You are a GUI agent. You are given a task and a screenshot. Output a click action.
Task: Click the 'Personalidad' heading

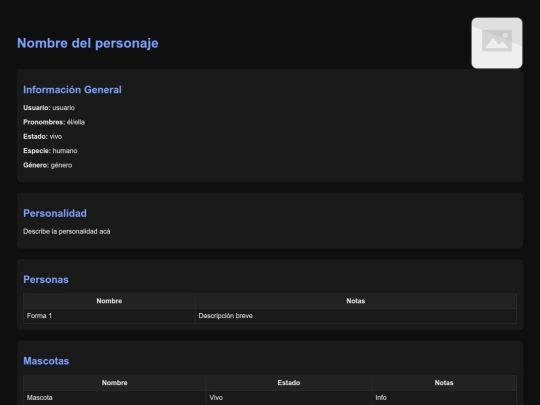[55, 214]
